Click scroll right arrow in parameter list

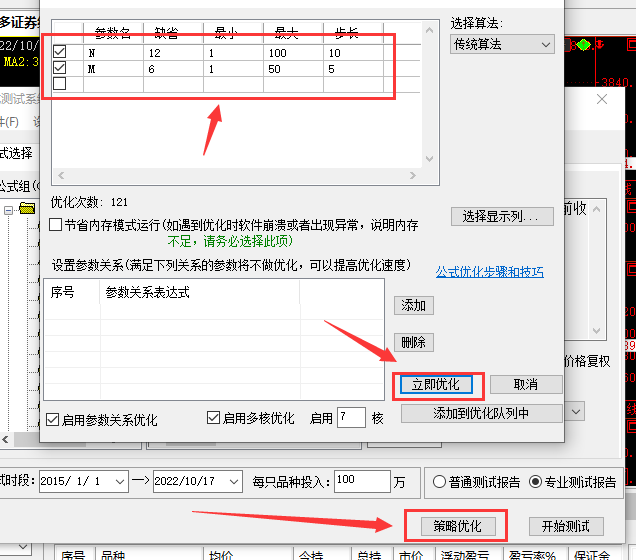413,175
